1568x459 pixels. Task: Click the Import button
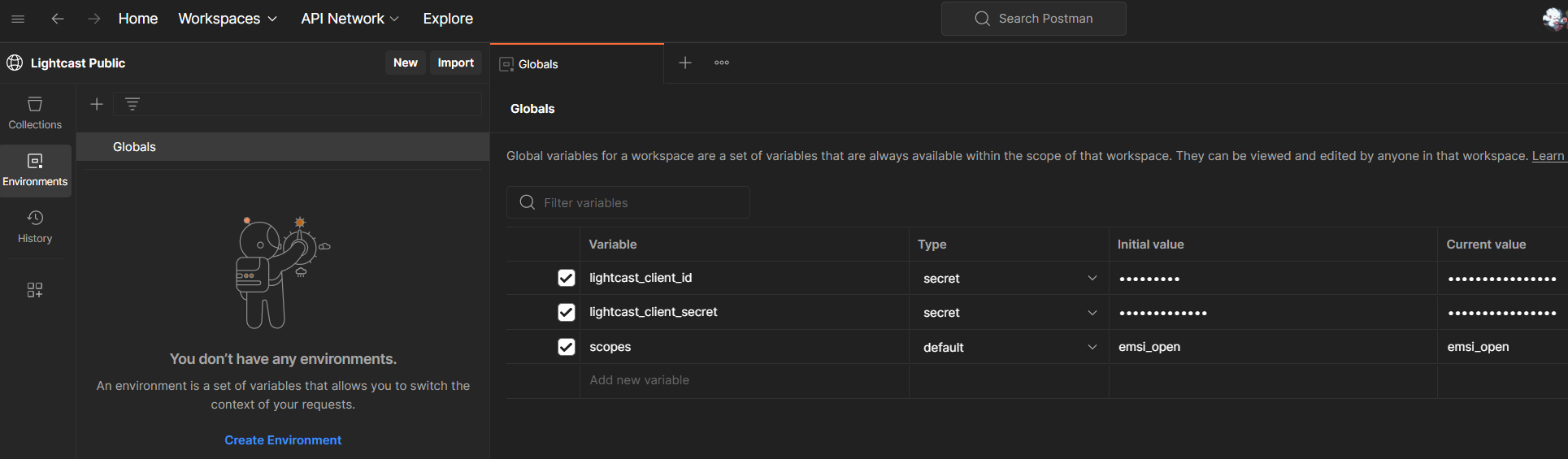click(456, 63)
